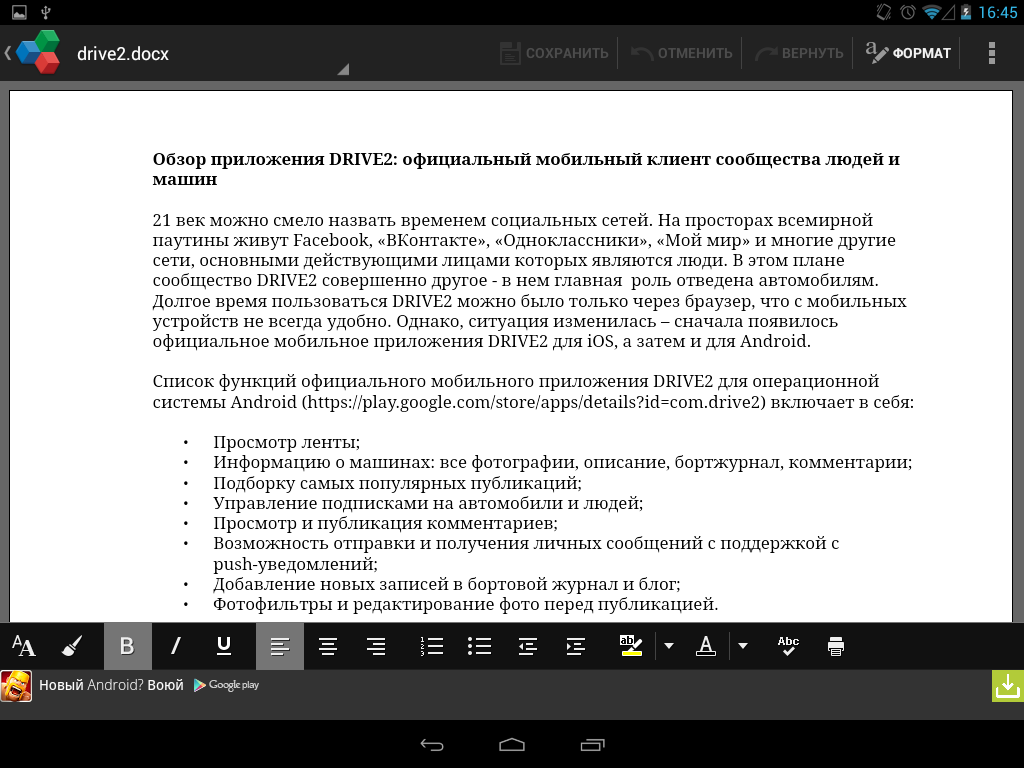This screenshot has width=1024, height=768.
Task: Apply bulleted list formatting
Action: pos(479,646)
